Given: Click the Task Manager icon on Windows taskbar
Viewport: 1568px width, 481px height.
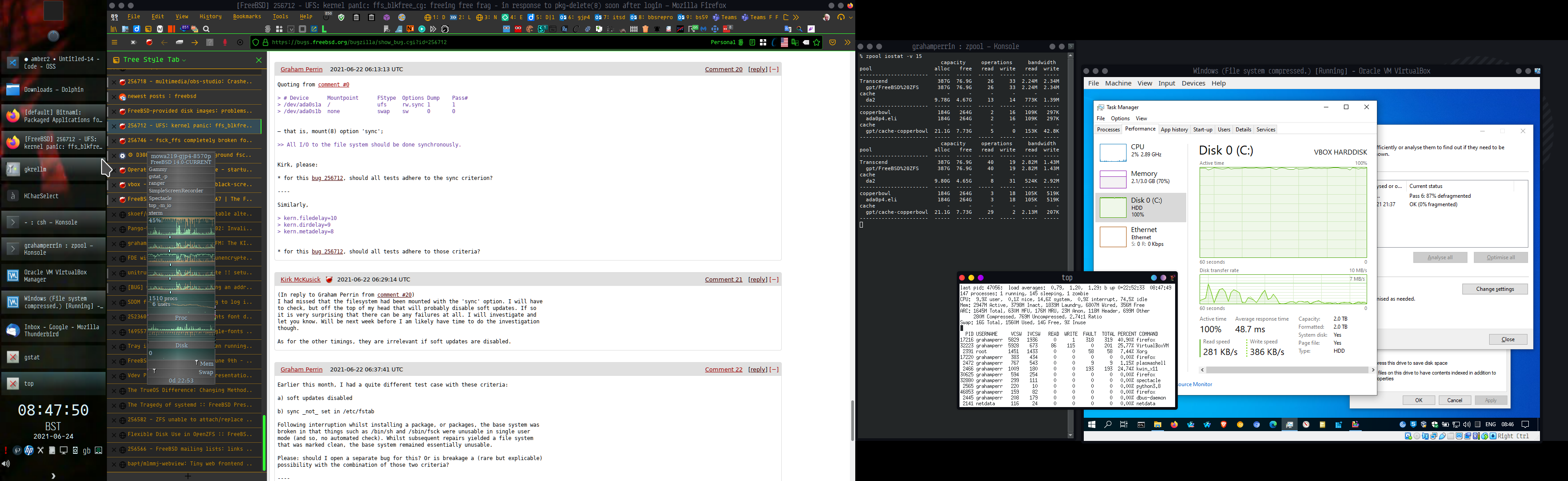Looking at the screenshot, I should (1289, 424).
